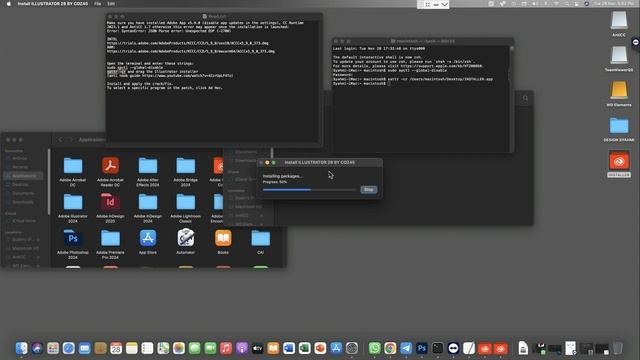Eject Syahmi's disk in Finder sidebar
This screenshot has height=360, width=640.
pos(39,240)
